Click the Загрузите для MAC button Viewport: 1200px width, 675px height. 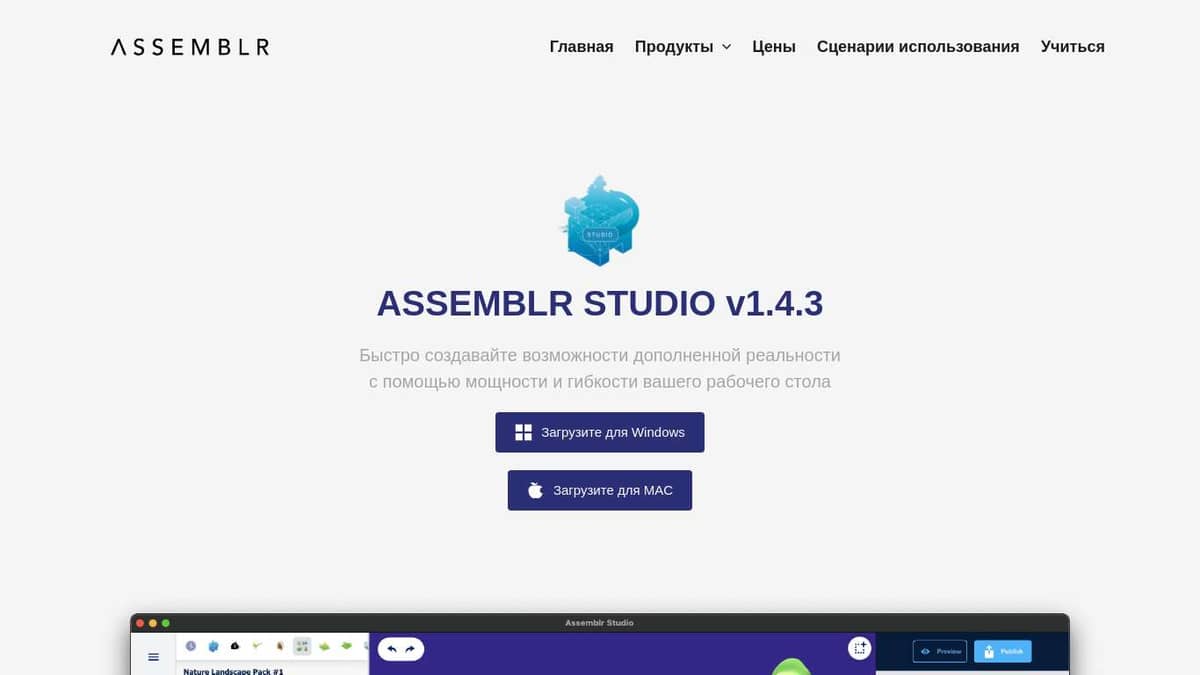(x=599, y=489)
